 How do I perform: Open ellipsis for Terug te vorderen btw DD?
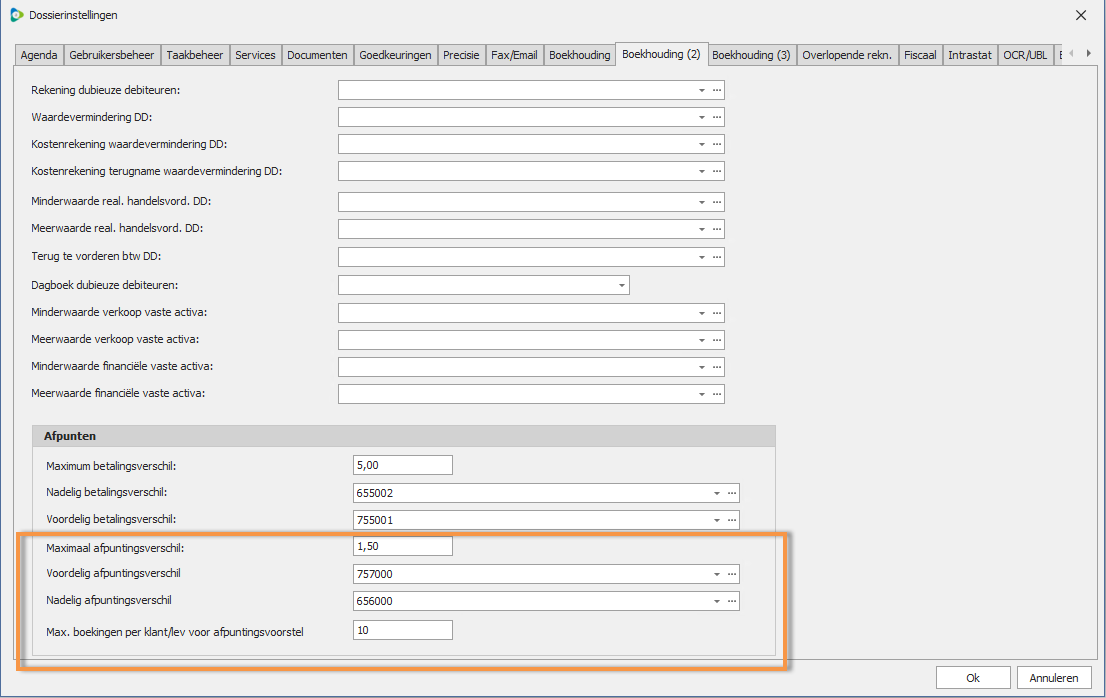tap(717, 257)
